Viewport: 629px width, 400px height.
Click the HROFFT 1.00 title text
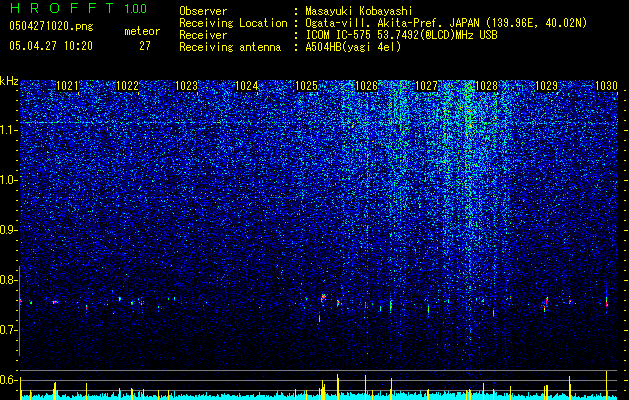click(x=78, y=8)
